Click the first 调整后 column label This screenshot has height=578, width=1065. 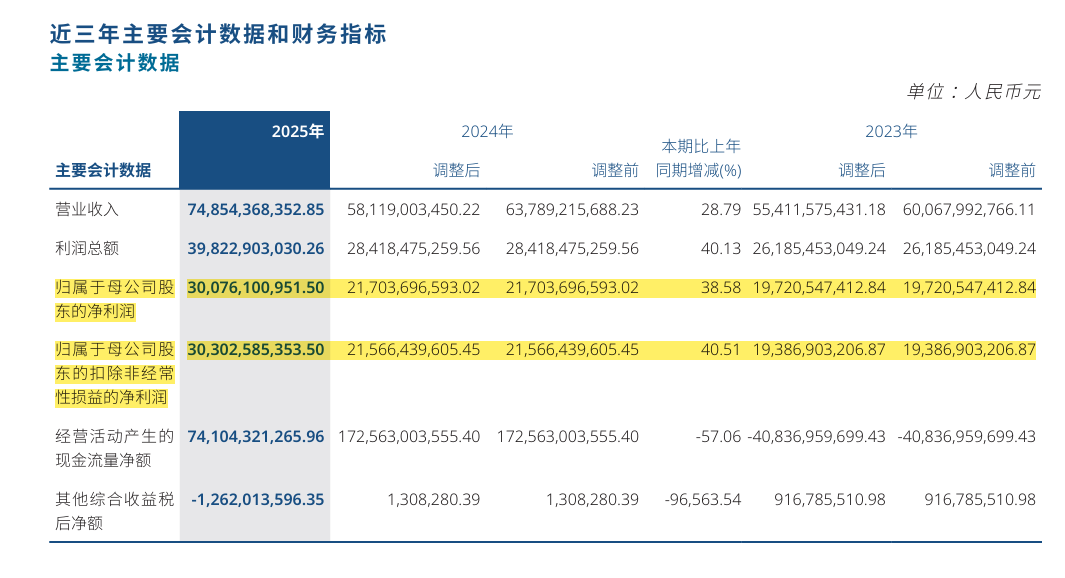click(455, 170)
